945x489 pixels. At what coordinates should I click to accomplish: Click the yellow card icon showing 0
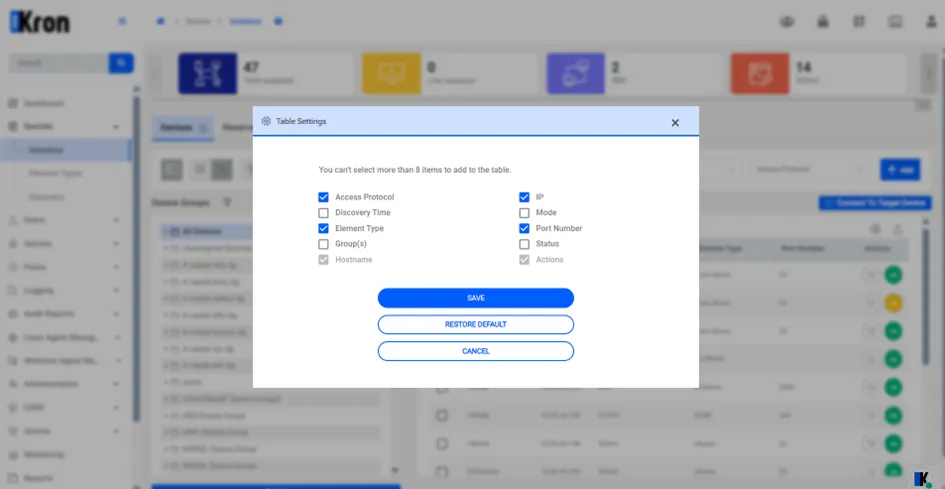tap(392, 74)
